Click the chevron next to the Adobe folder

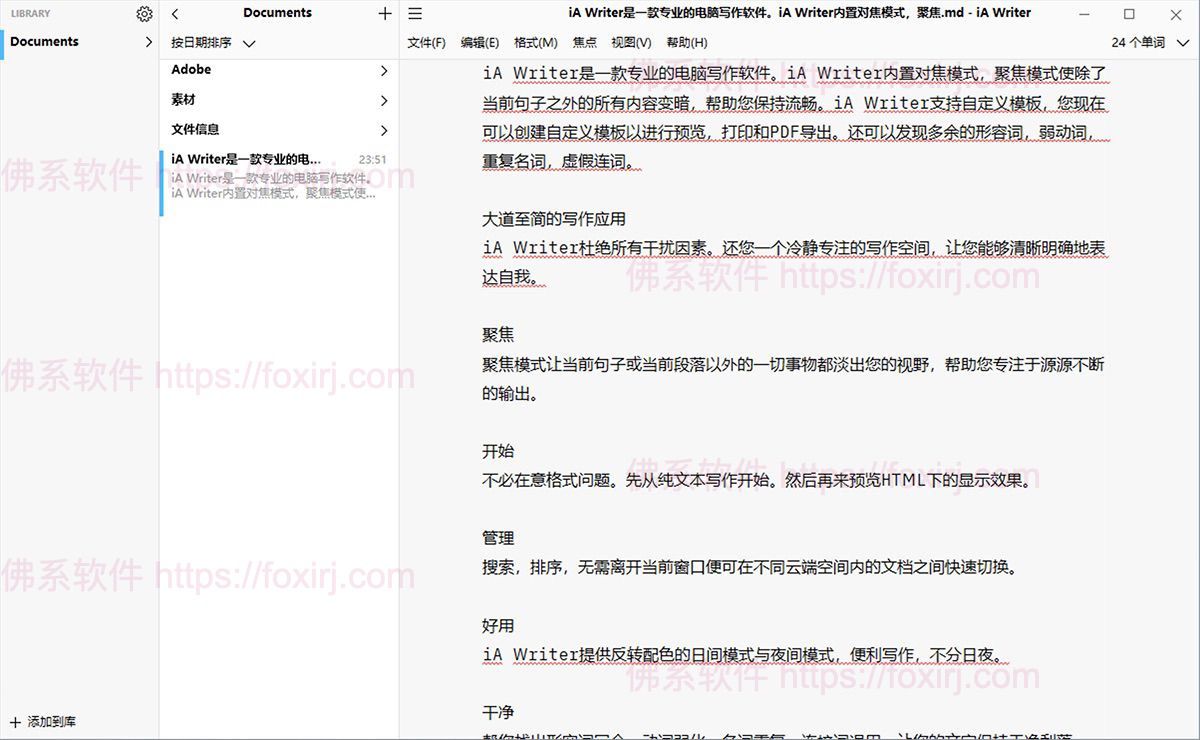pos(384,71)
